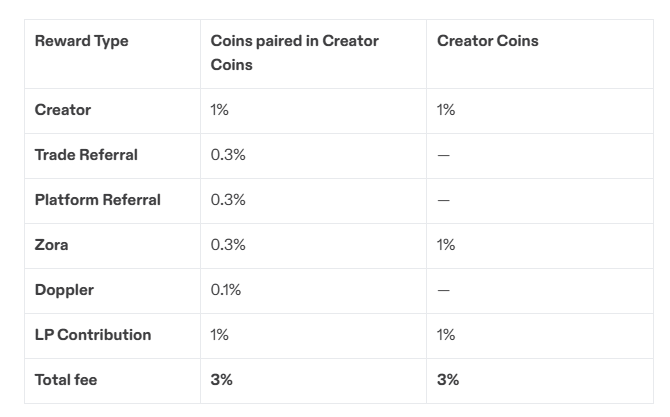The width and height of the screenshot is (670, 417).
Task: Click the Trade Referral row label
Action: [86, 155]
